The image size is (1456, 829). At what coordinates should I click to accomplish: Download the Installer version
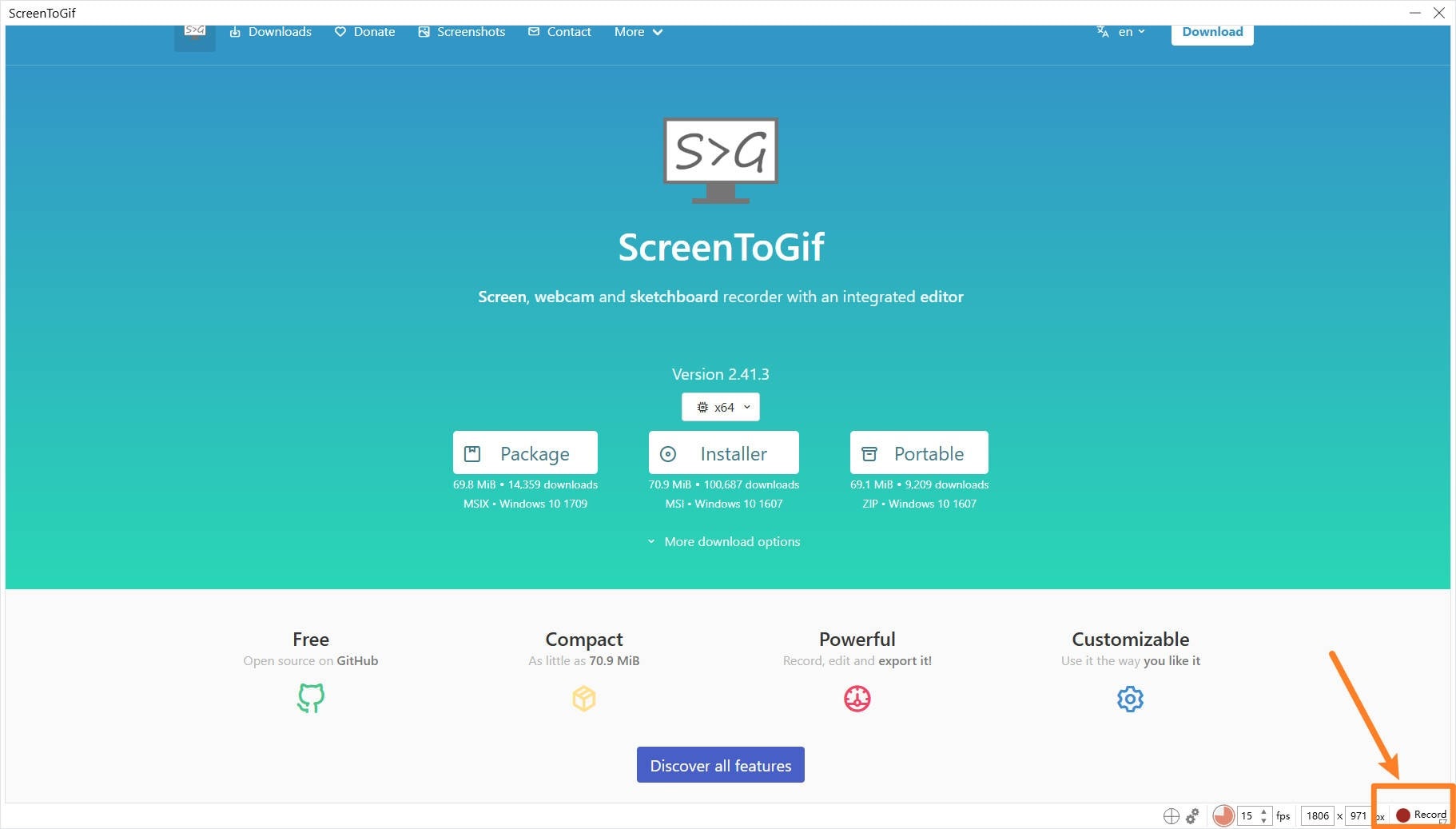(724, 453)
